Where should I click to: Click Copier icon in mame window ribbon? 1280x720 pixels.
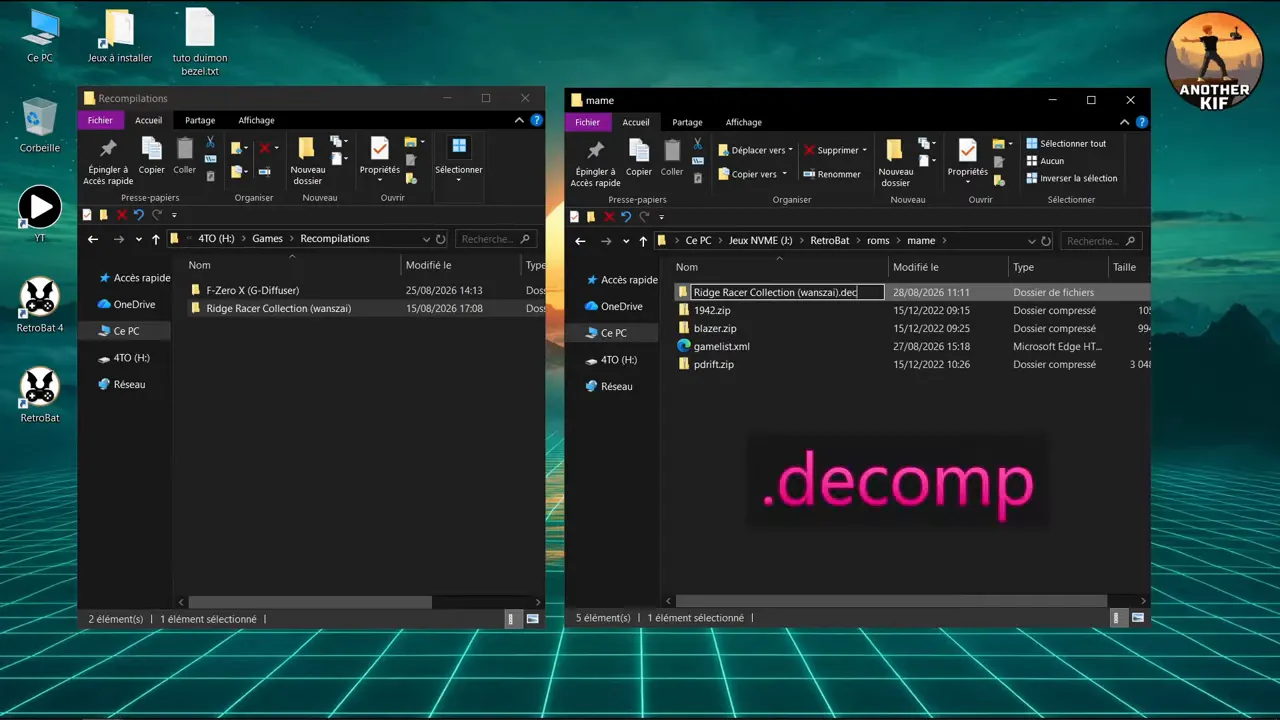[x=639, y=158]
